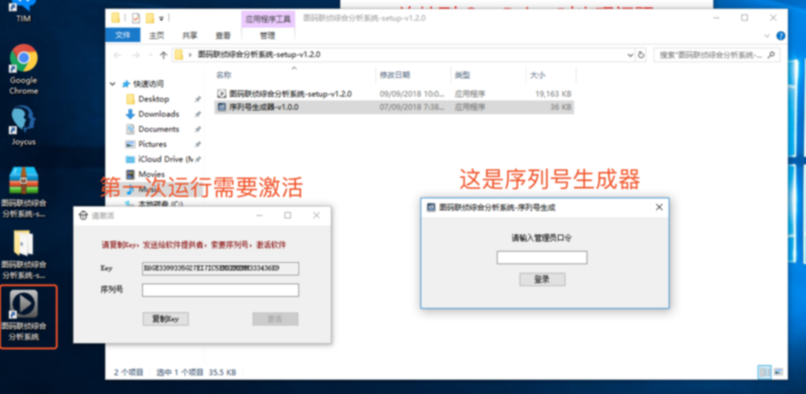Sort files by the 大小 column header
The height and width of the screenshot is (394, 806).
coord(538,75)
